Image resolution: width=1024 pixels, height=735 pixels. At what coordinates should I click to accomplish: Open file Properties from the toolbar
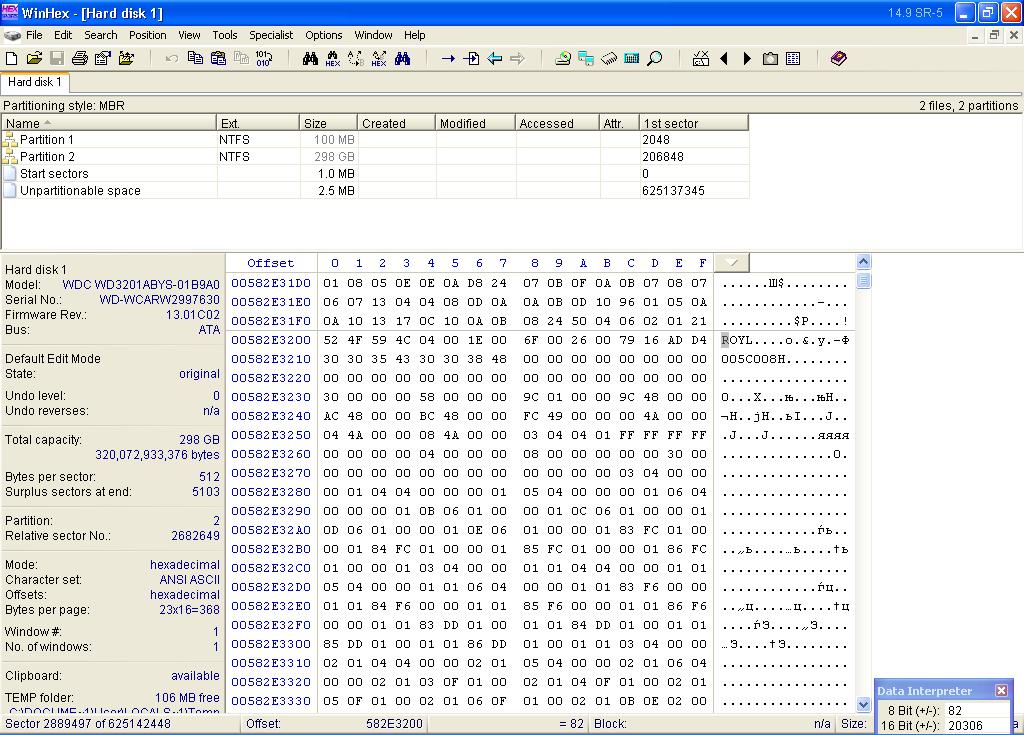tap(103, 59)
